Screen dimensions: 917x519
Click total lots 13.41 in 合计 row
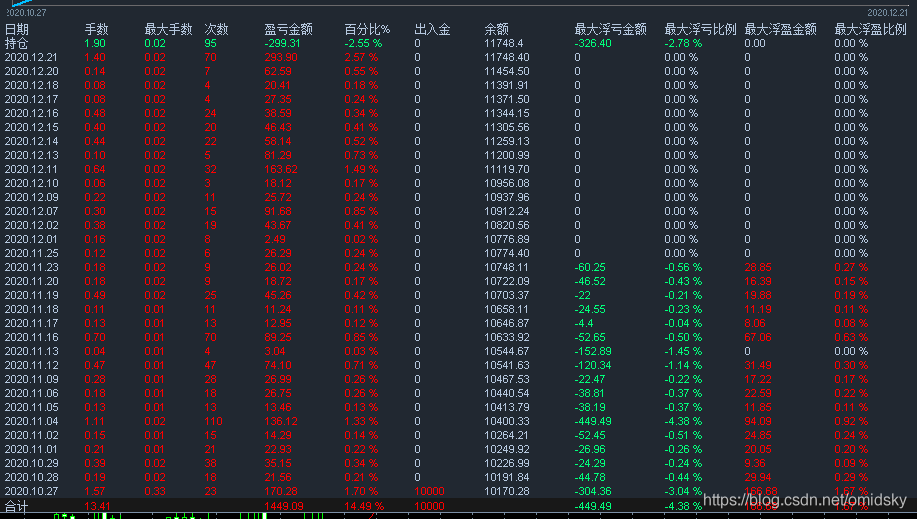coord(96,506)
